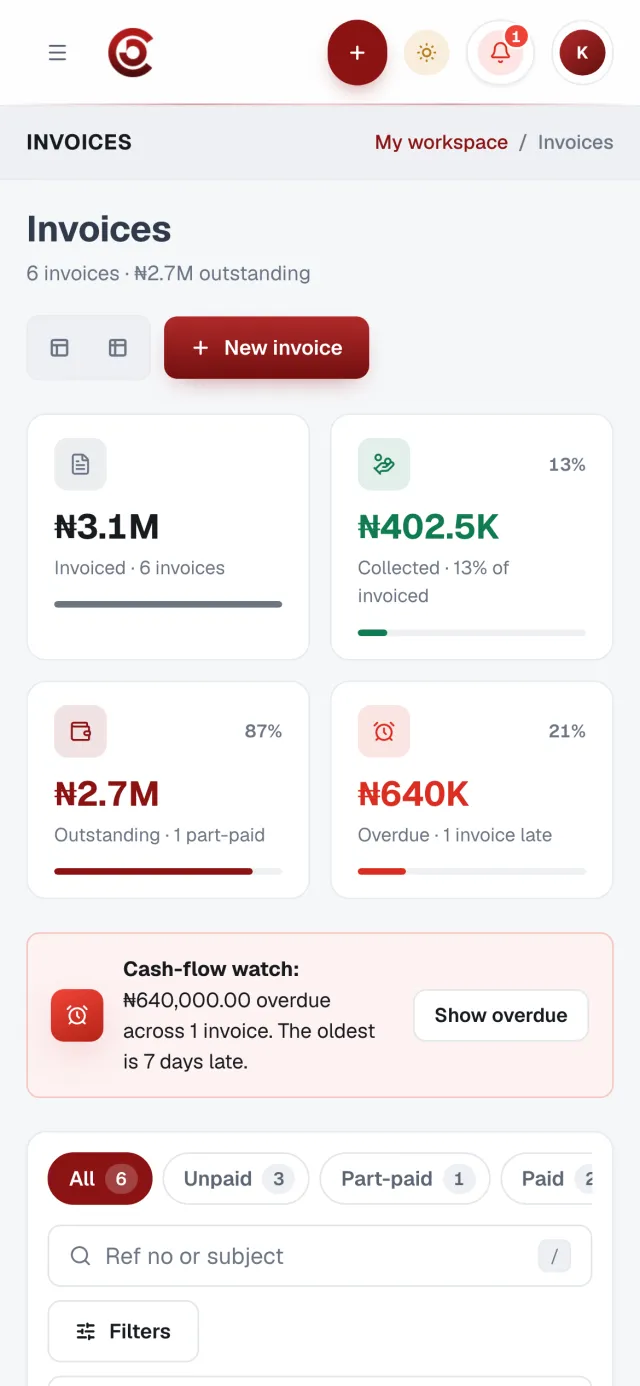Viewport: 640px width, 1386px height.
Task: Select the Part-paid filter tab
Action: pyautogui.click(x=405, y=1179)
